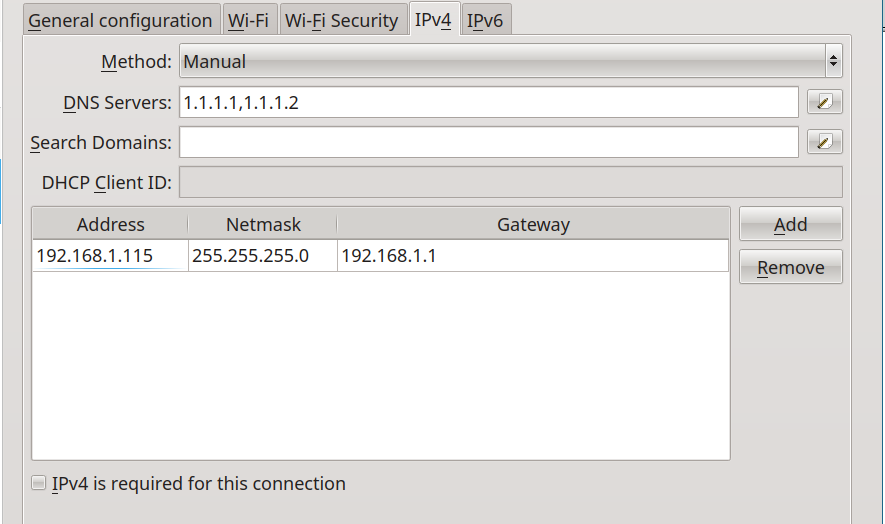Select the IPv6 tab
The width and height of the screenshot is (885, 524).
point(485,20)
